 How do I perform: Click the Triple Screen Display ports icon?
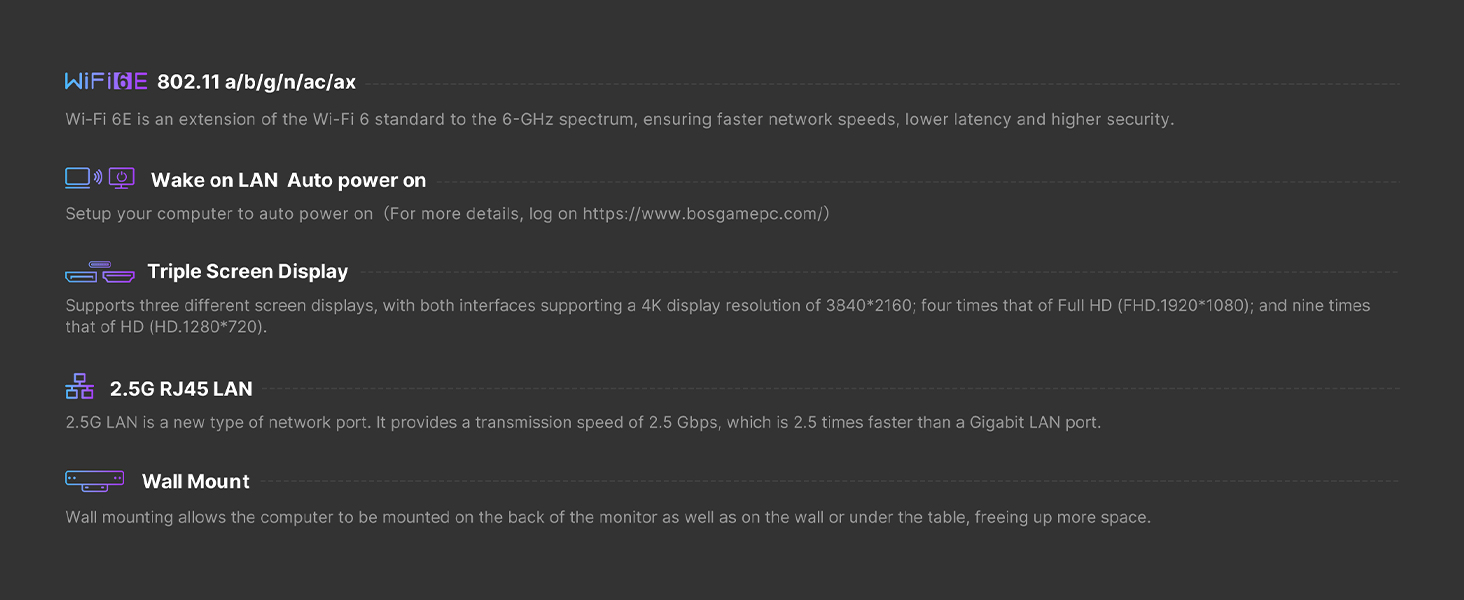tap(100, 271)
